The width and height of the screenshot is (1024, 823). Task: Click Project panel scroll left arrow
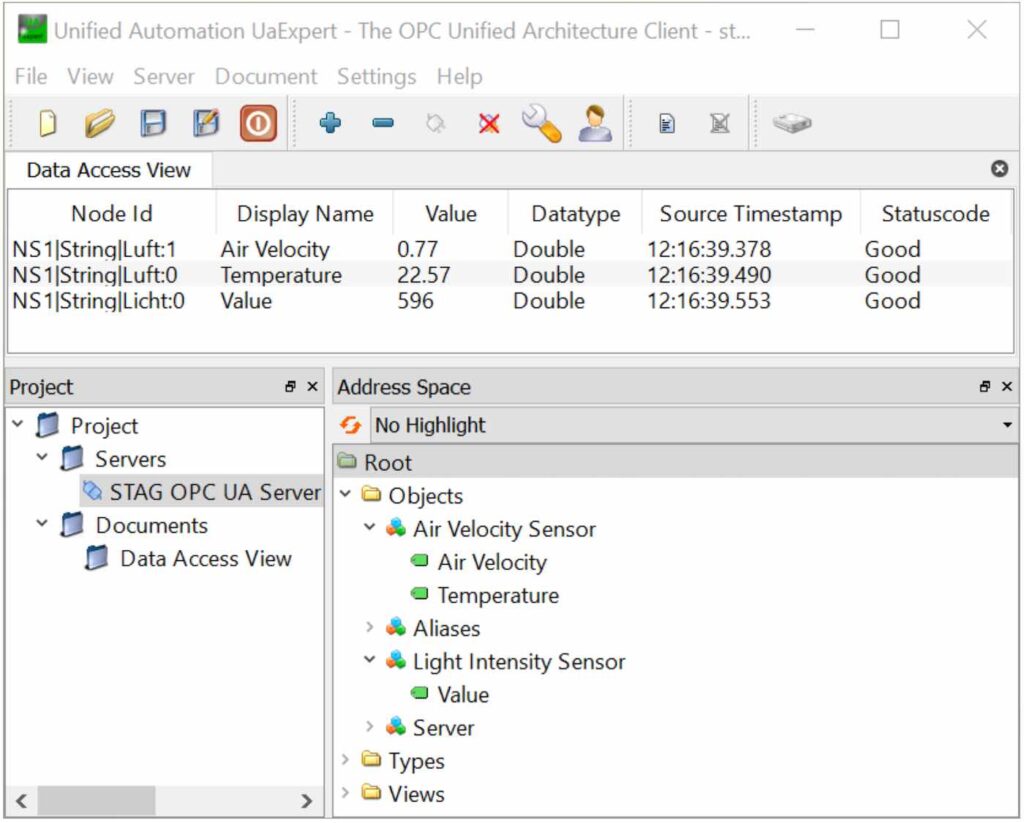coord(22,801)
